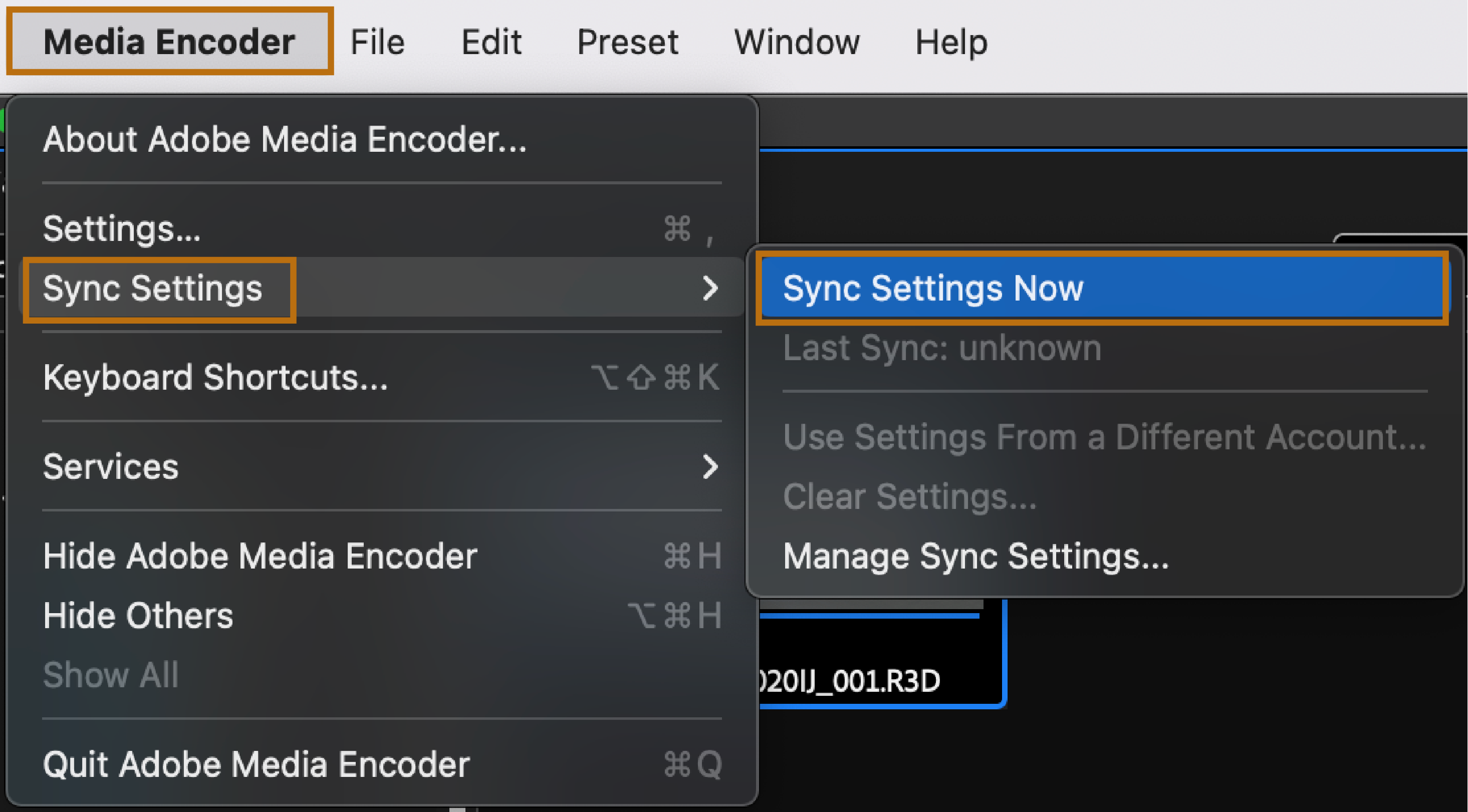Open the Edit menu
The image size is (1468, 812).
click(x=491, y=42)
